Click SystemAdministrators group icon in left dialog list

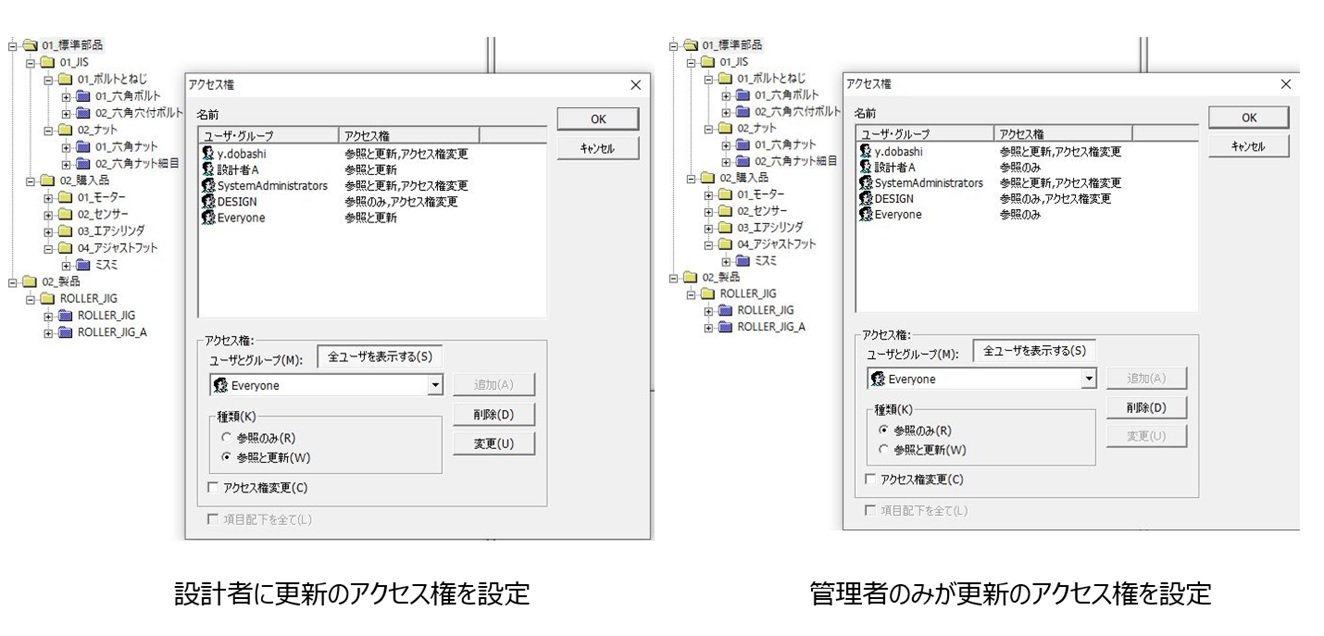(x=209, y=186)
